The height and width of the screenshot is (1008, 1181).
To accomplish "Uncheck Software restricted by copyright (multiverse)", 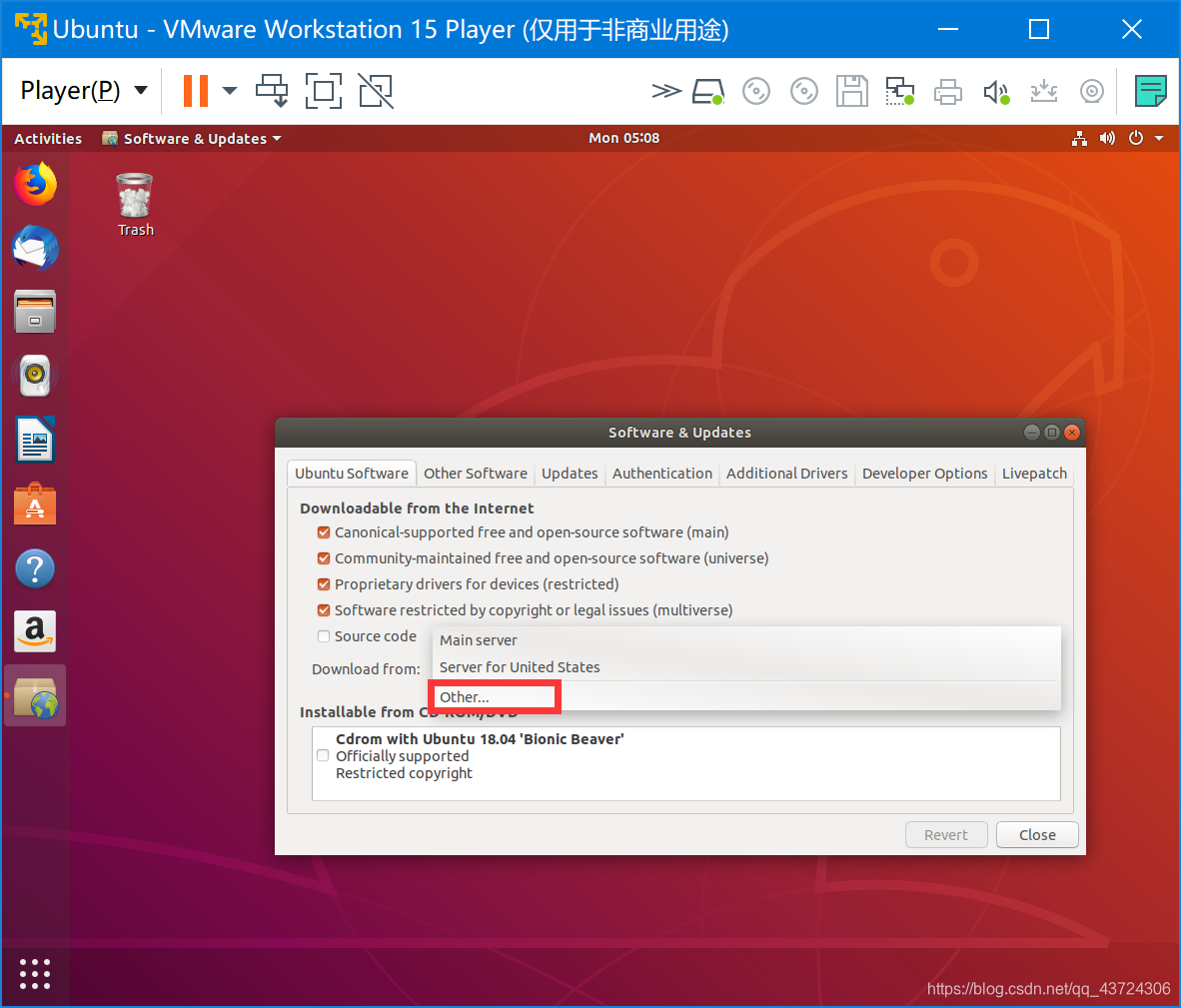I will [324, 609].
